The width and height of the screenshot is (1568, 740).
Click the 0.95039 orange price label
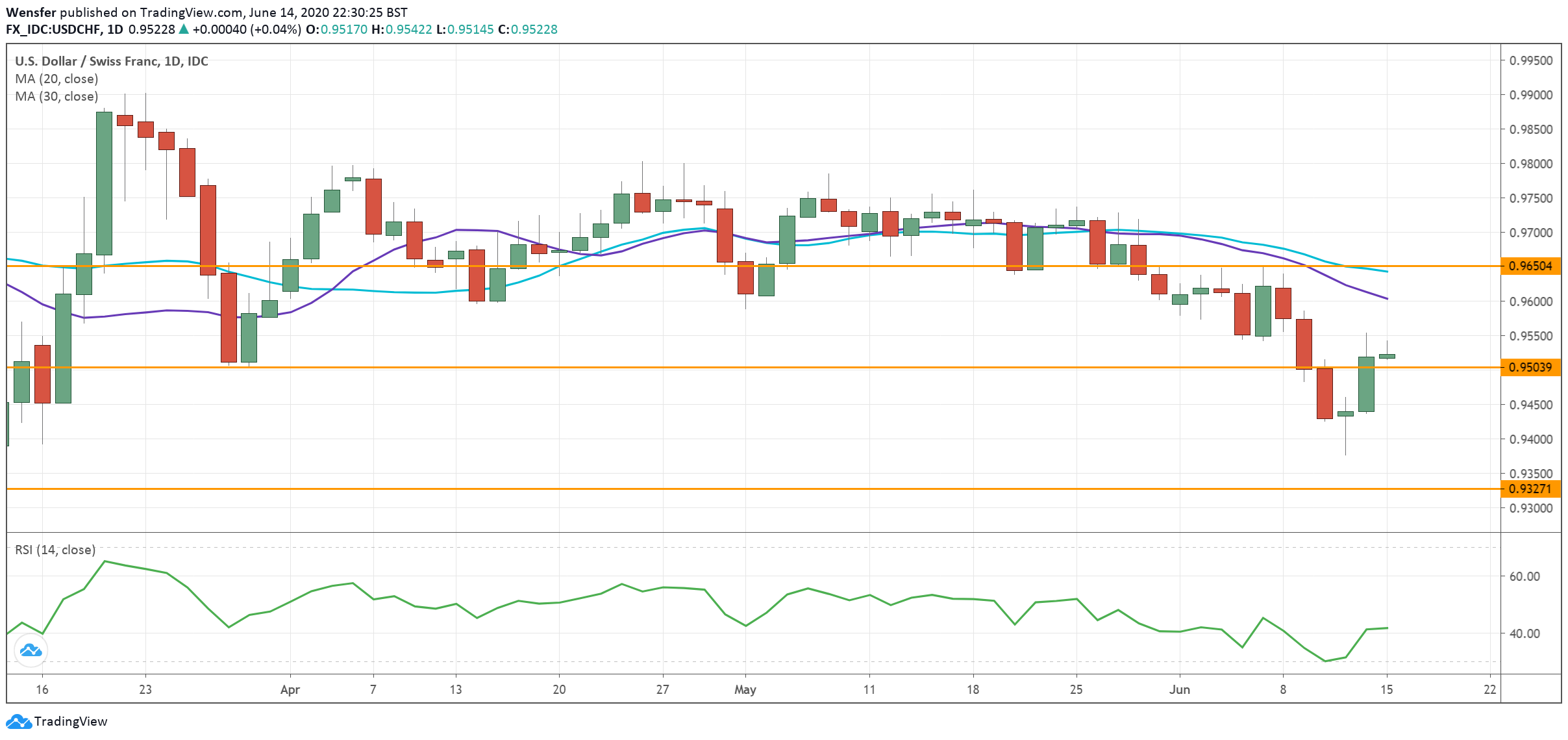[1530, 367]
